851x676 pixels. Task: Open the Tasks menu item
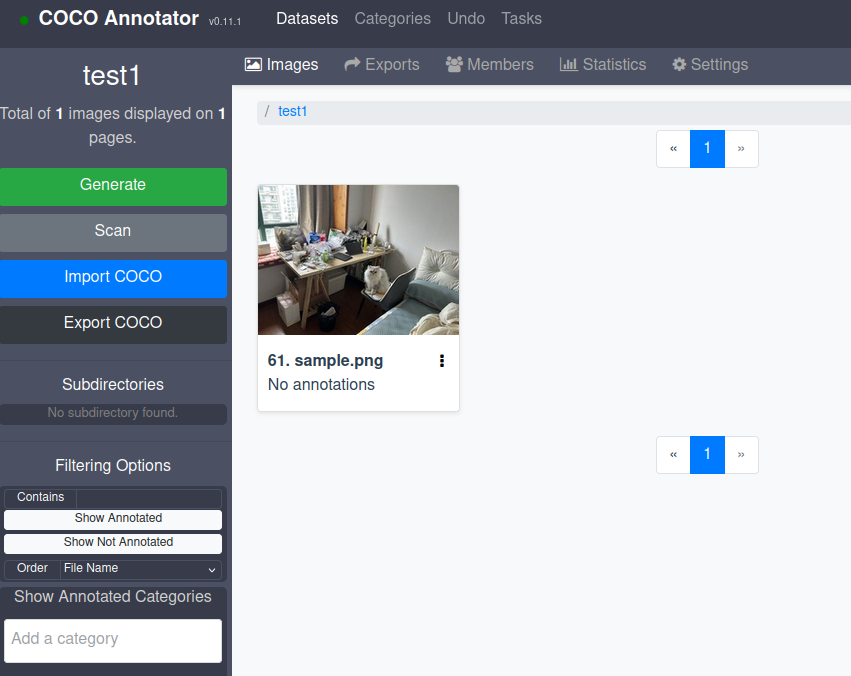[521, 18]
